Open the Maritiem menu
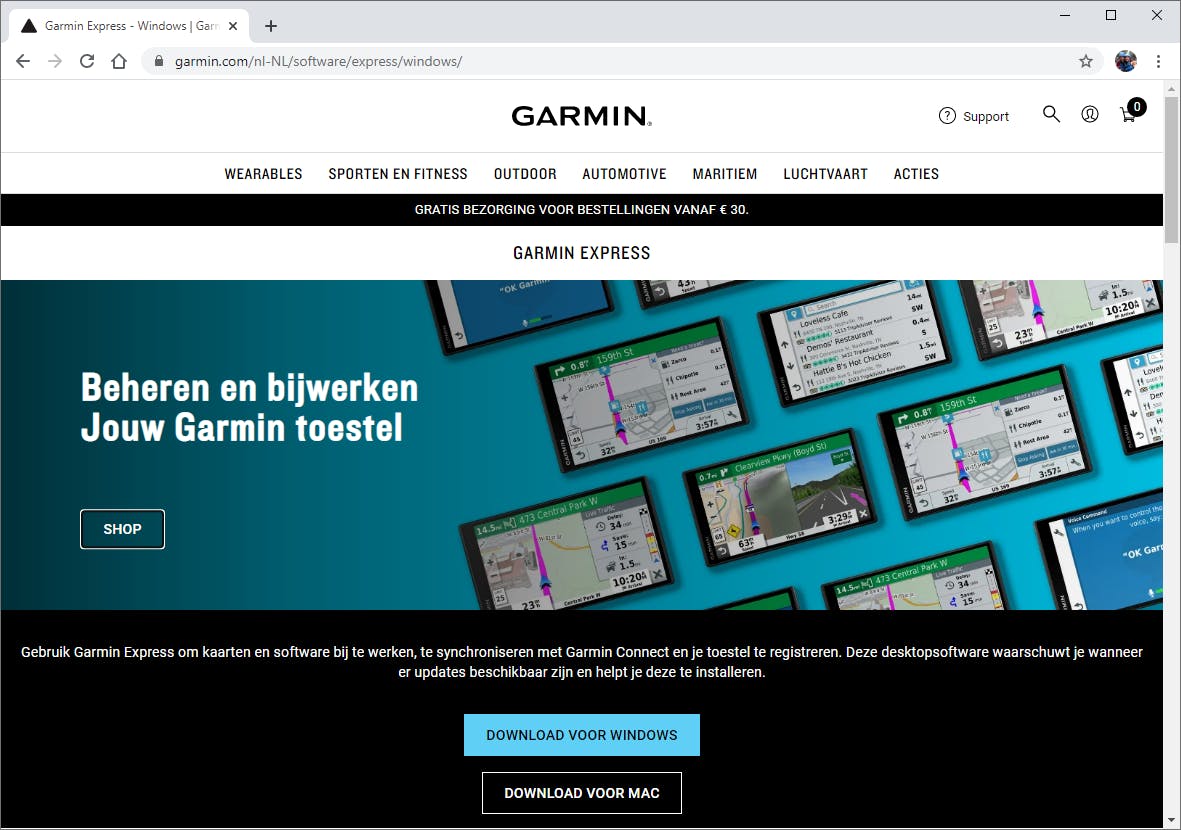Screen dimensions: 1181x830 (725, 174)
